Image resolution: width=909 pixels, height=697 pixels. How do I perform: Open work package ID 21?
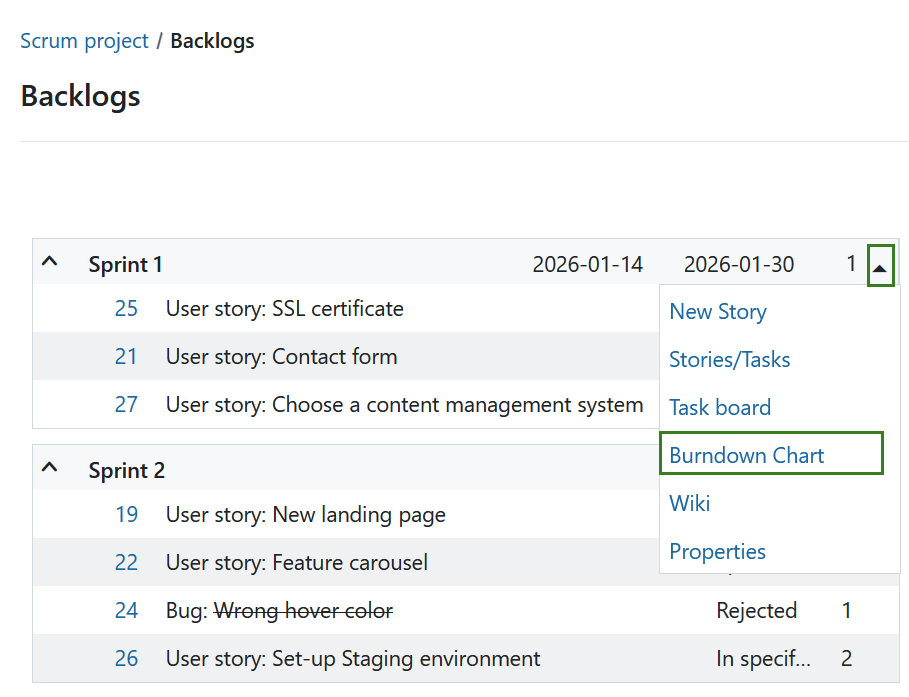126,357
